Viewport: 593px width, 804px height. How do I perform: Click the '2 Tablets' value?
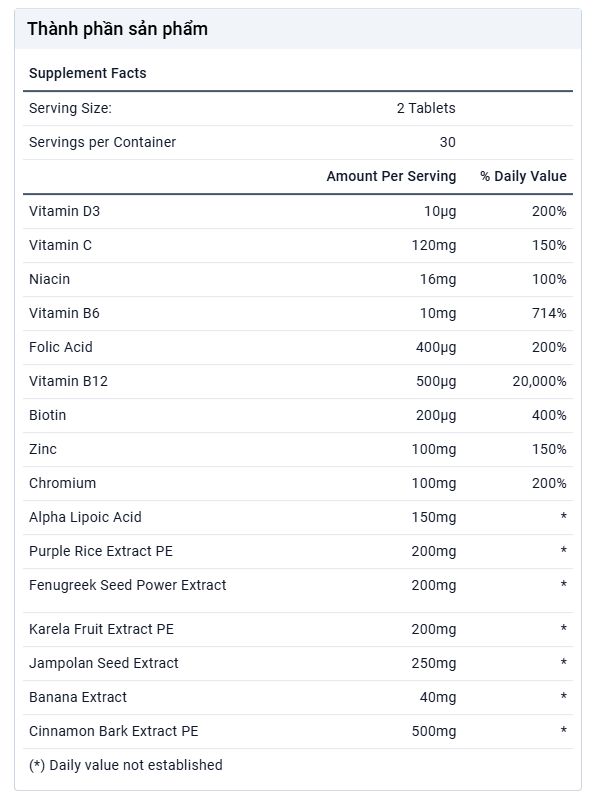426,108
